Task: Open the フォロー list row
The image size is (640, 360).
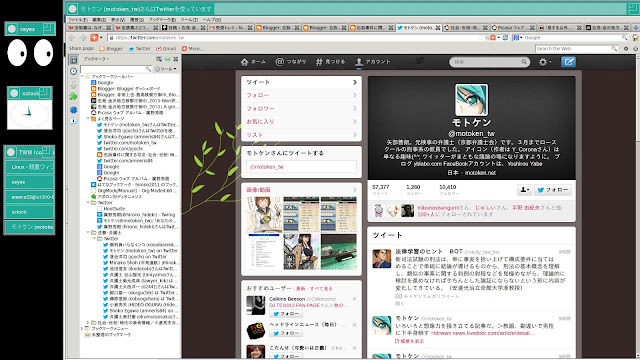Action: [x=301, y=96]
